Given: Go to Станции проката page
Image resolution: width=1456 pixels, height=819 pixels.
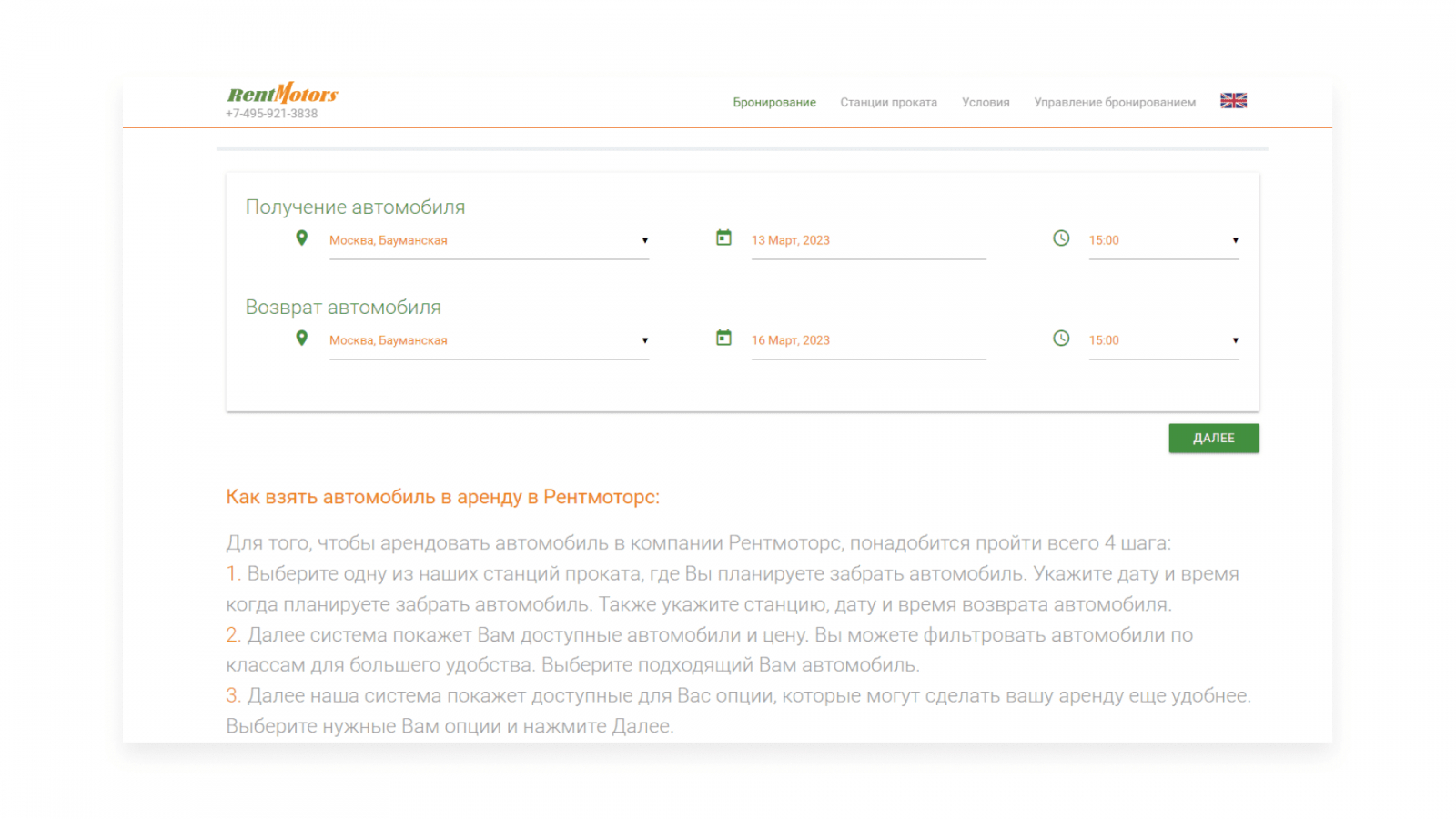Looking at the screenshot, I should pos(888,103).
